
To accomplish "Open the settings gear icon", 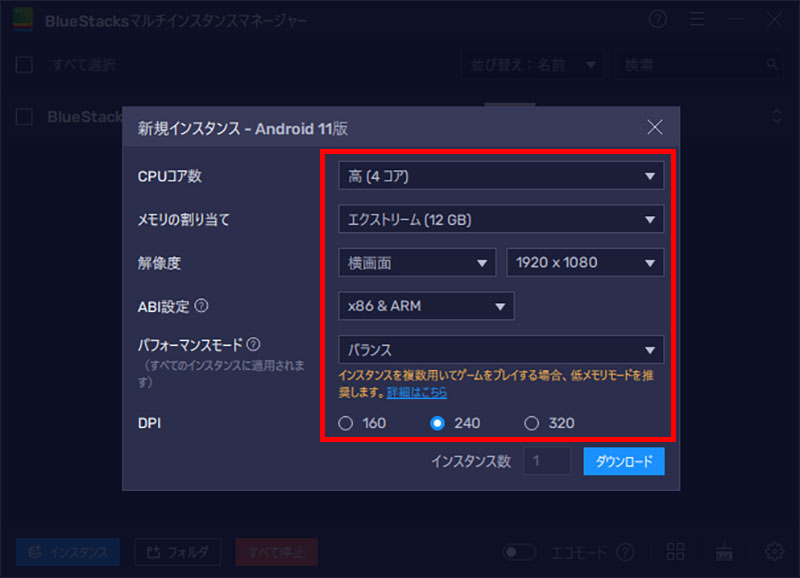I will point(774,551).
